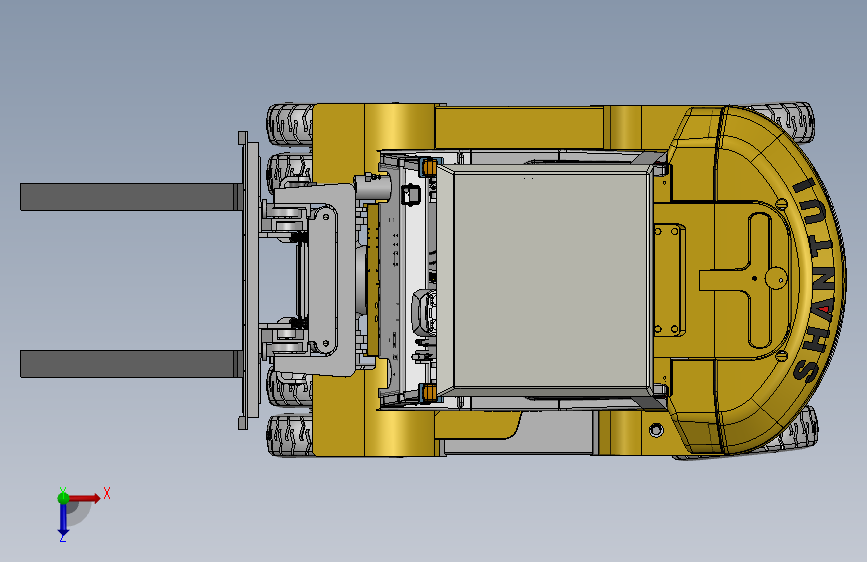Click the blue Z axis arrow of the triad
This screenshot has width=867, height=562.
click(63, 520)
